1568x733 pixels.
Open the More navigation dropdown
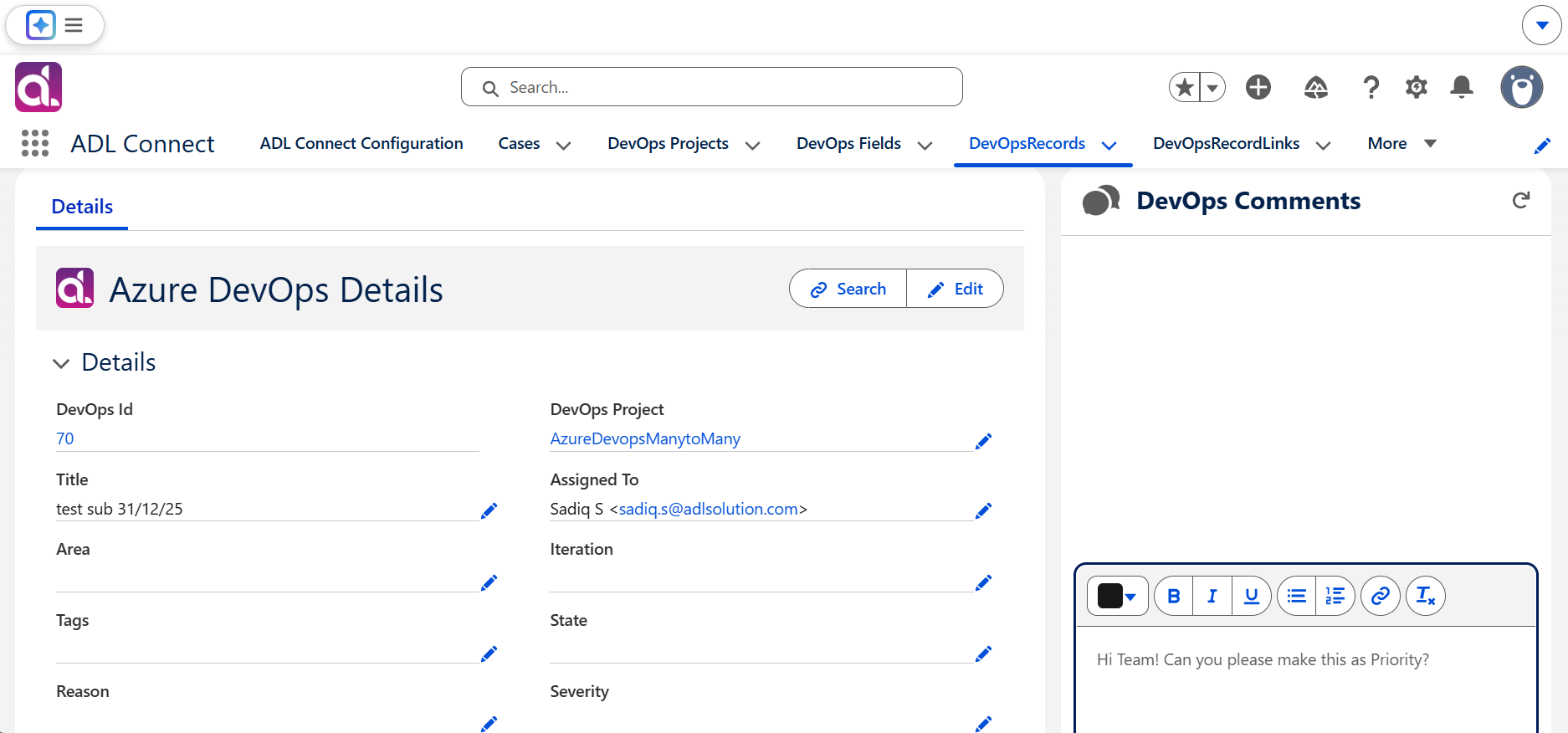[1402, 143]
